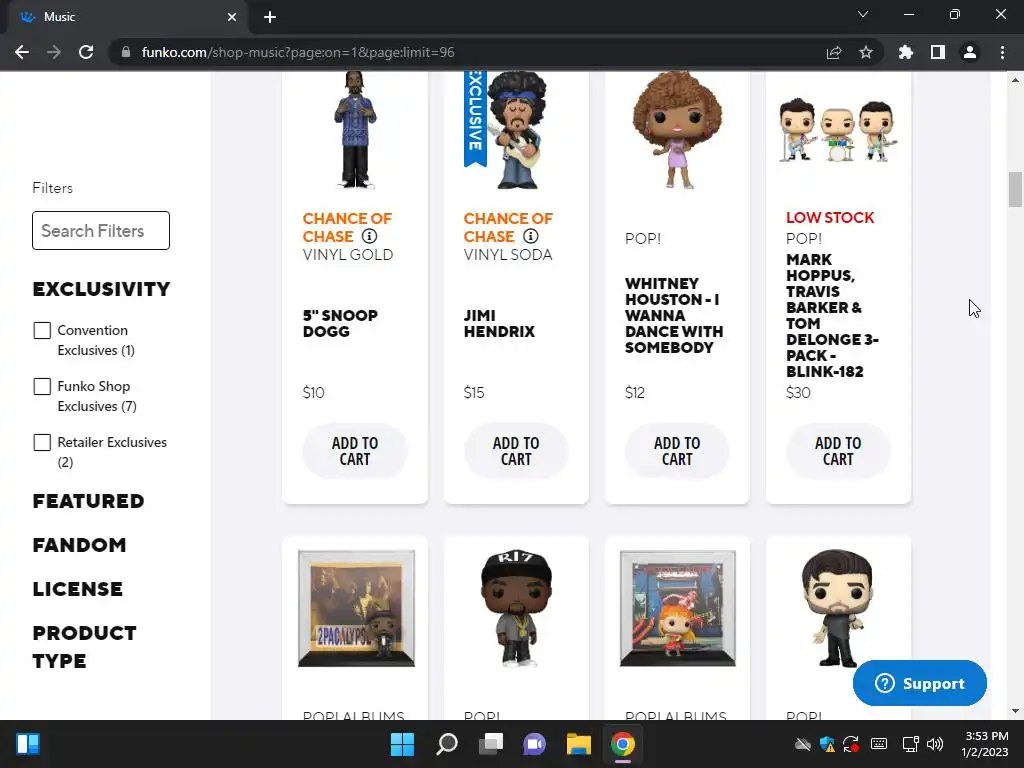Check Retailer Exclusives filter
Viewport: 1024px width, 768px height.
(42, 443)
